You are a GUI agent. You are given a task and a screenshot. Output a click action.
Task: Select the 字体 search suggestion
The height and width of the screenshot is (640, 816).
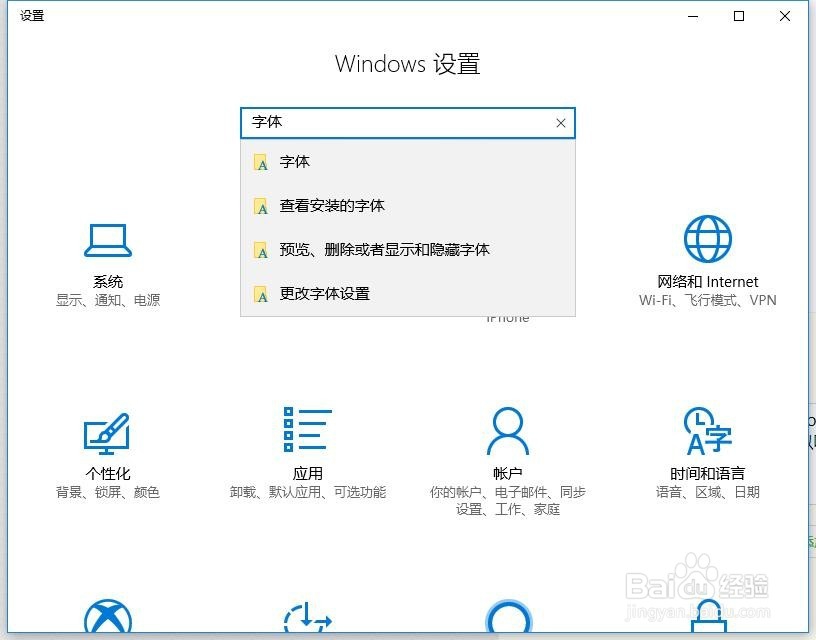408,162
